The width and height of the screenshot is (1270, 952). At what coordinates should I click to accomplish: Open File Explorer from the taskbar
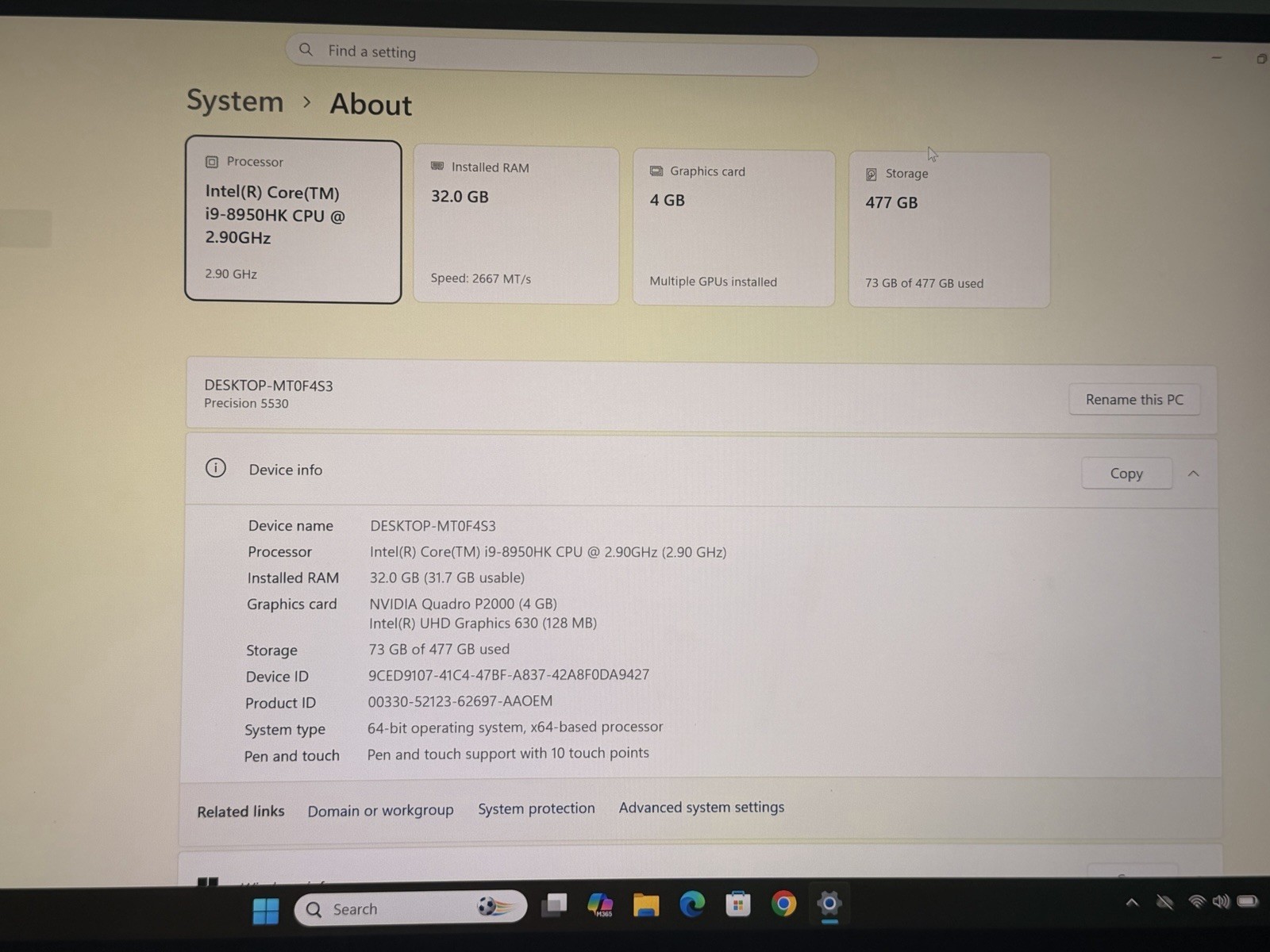click(x=646, y=904)
